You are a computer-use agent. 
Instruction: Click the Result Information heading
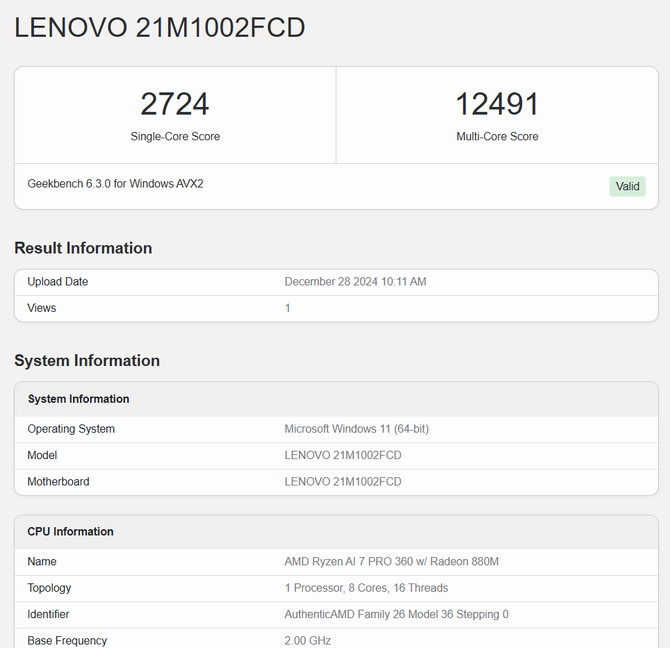pos(83,248)
